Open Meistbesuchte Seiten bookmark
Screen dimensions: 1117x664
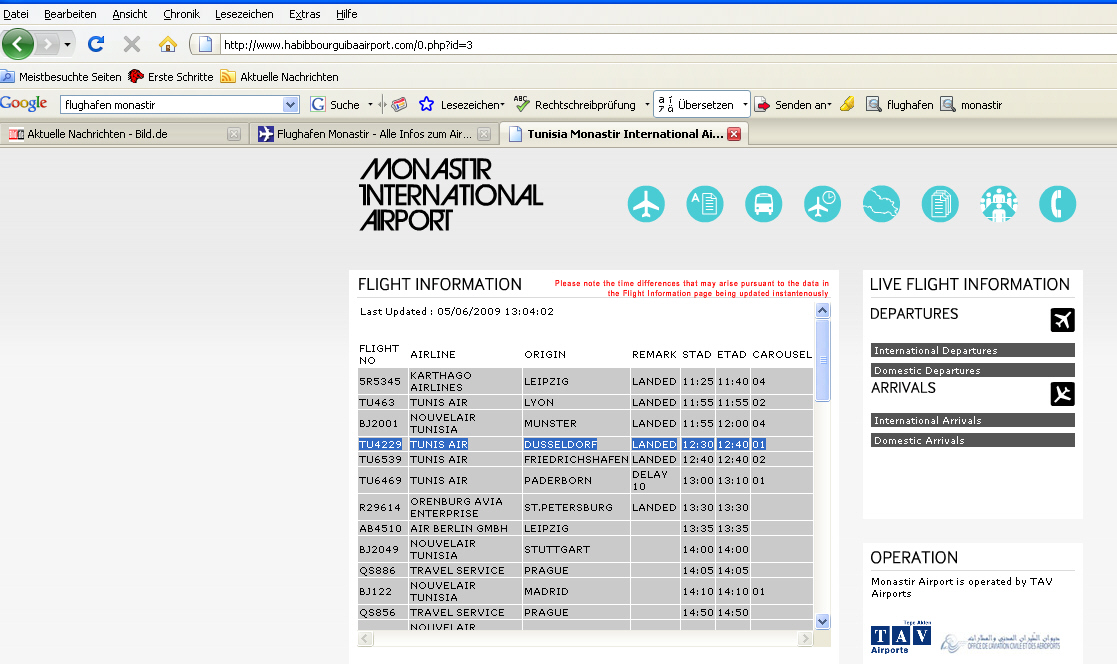point(61,77)
